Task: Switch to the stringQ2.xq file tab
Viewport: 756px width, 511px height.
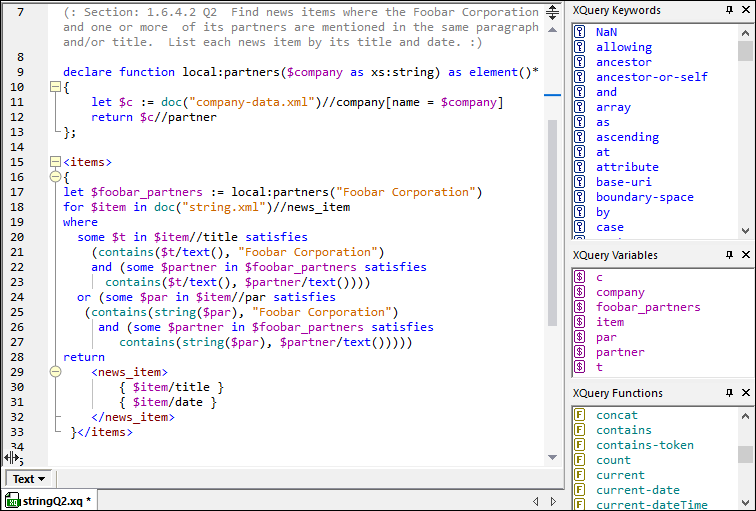Action: (x=50, y=500)
